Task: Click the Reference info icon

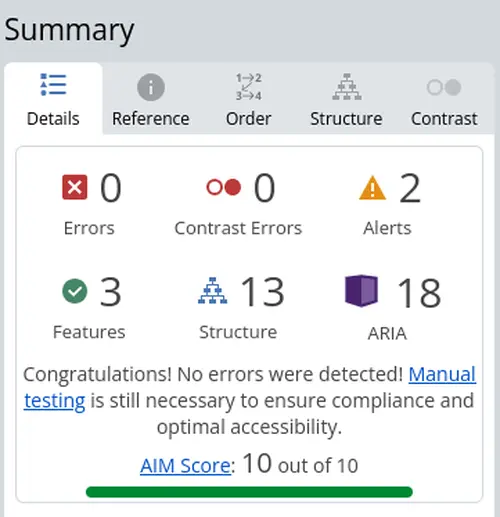Action: [151, 87]
